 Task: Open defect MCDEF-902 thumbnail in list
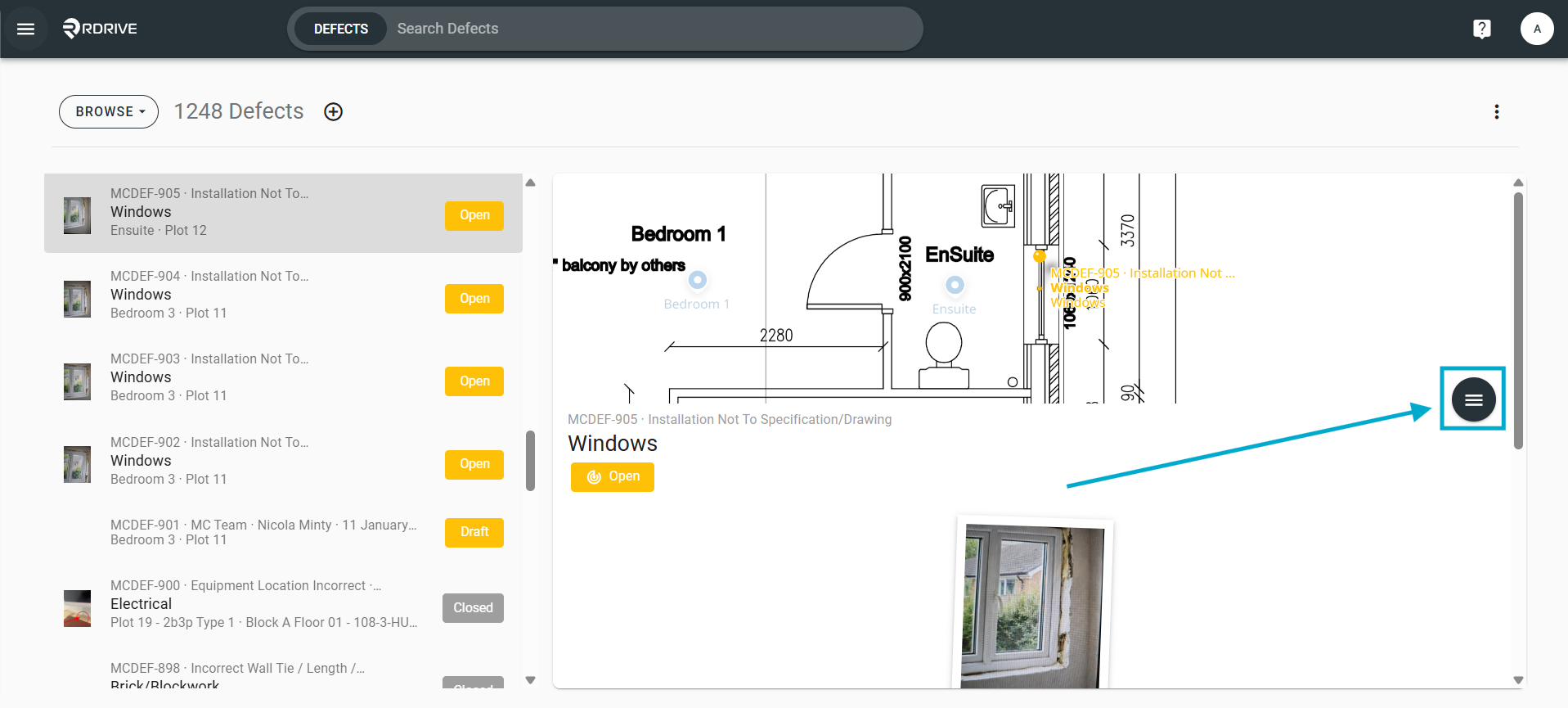tap(78, 464)
